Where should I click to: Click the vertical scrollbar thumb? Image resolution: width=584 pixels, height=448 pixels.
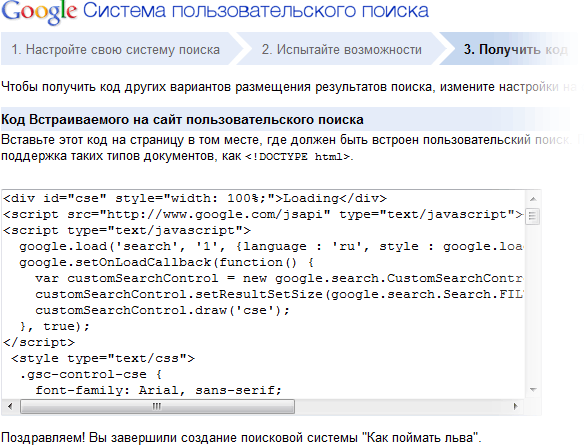point(533,216)
